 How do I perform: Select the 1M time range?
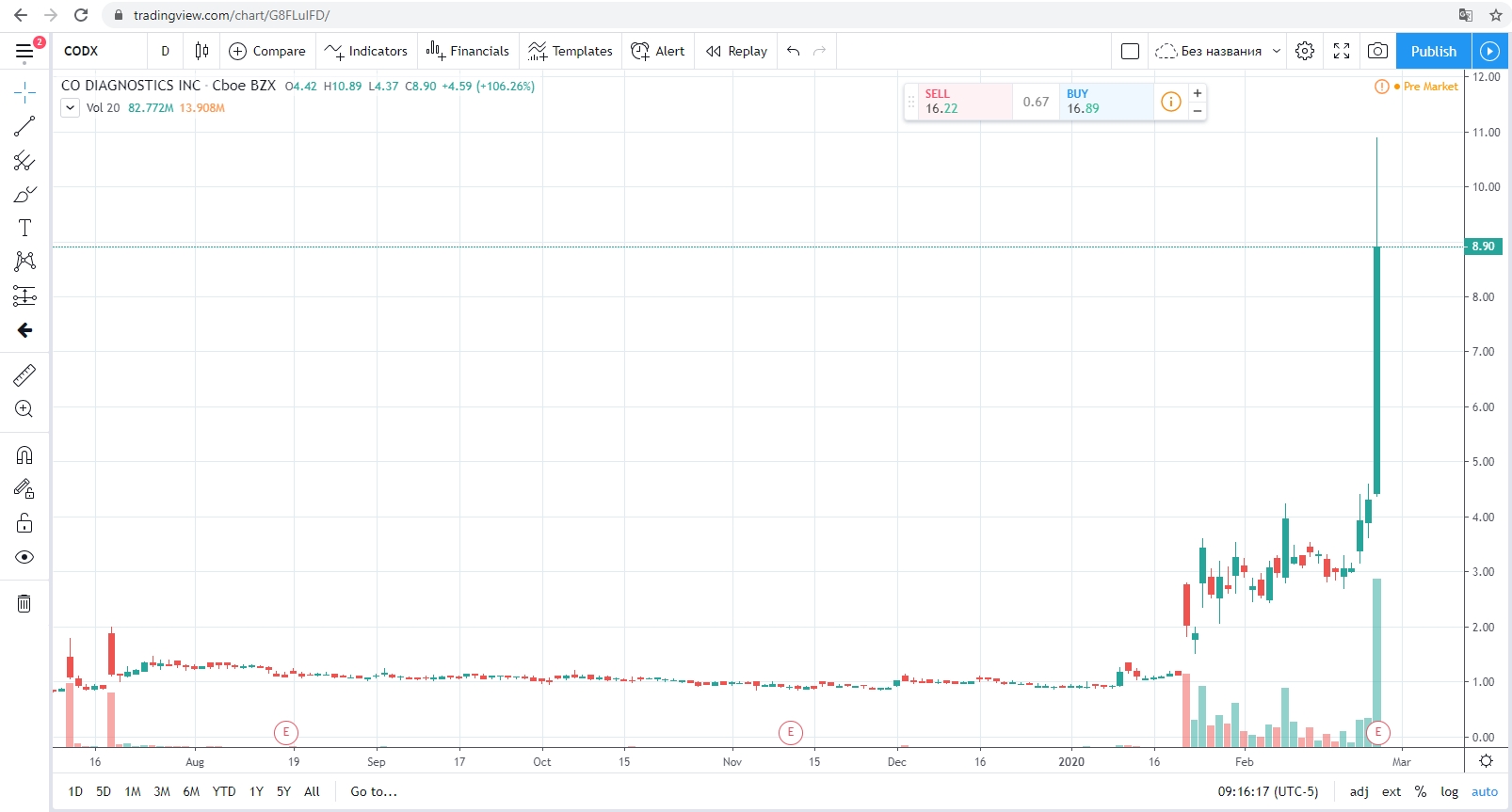click(x=133, y=791)
